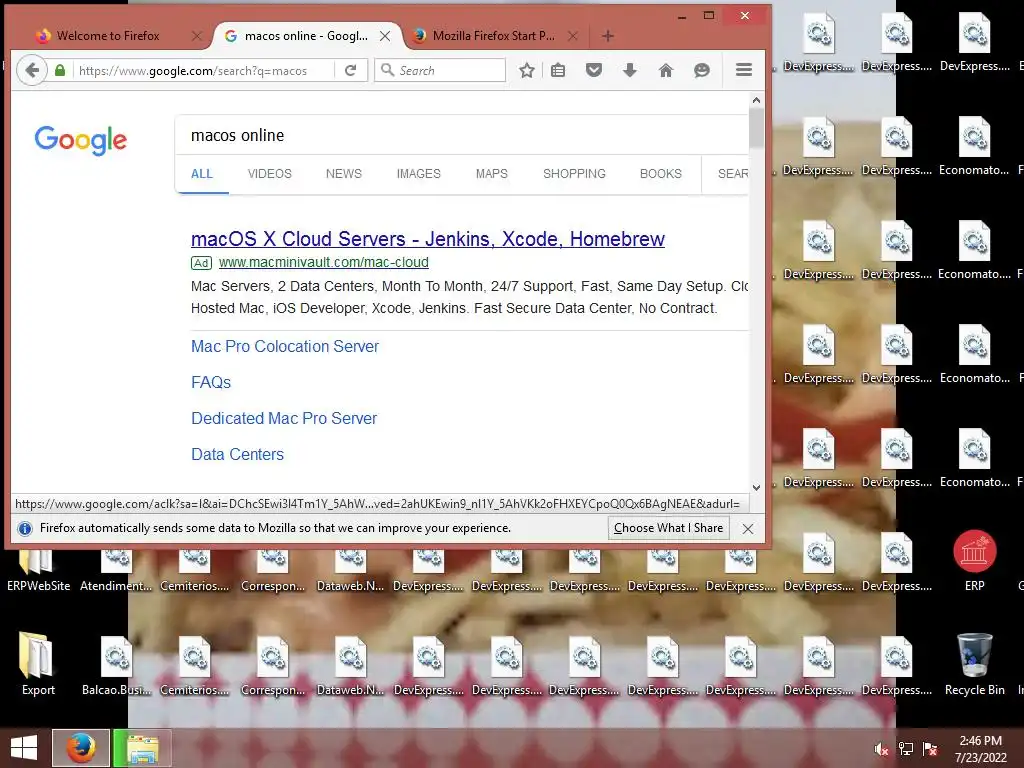Click the muted volume tray icon

pos(881,749)
